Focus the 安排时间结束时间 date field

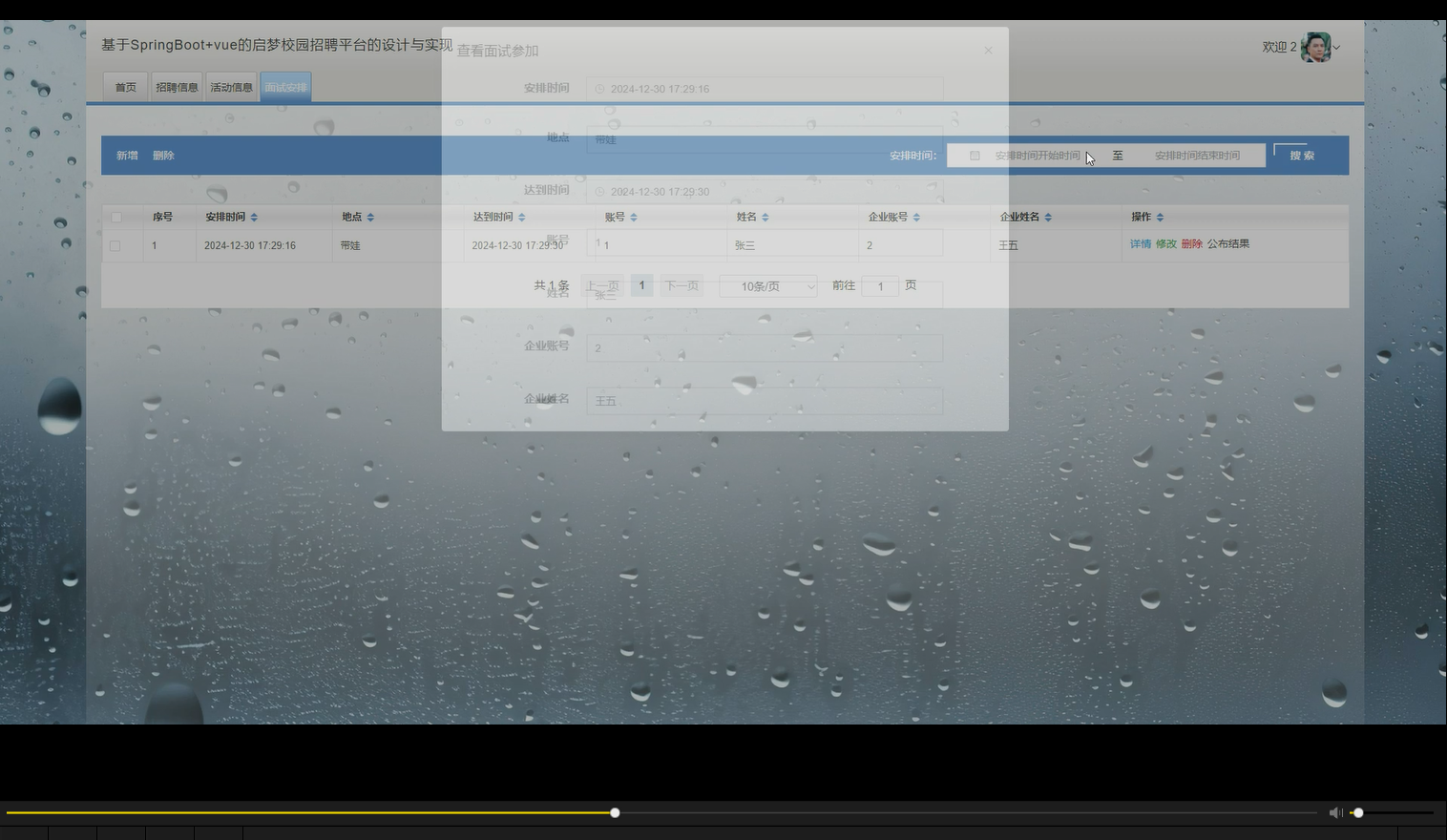(1197, 156)
